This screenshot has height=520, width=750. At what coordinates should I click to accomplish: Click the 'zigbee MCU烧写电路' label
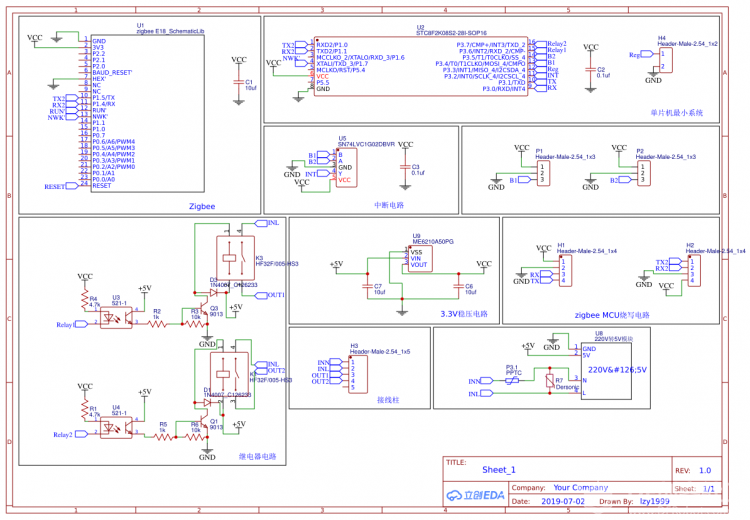pyautogui.click(x=612, y=315)
